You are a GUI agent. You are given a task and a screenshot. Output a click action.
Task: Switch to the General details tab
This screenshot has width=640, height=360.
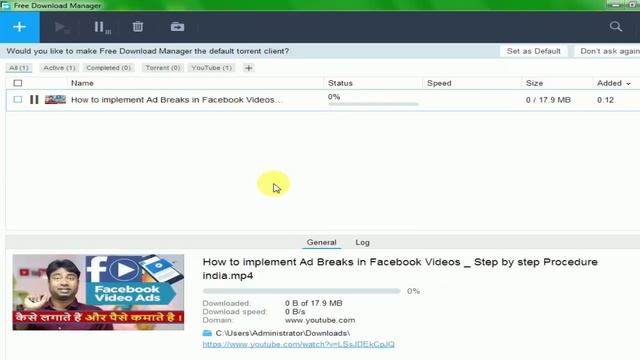321,242
